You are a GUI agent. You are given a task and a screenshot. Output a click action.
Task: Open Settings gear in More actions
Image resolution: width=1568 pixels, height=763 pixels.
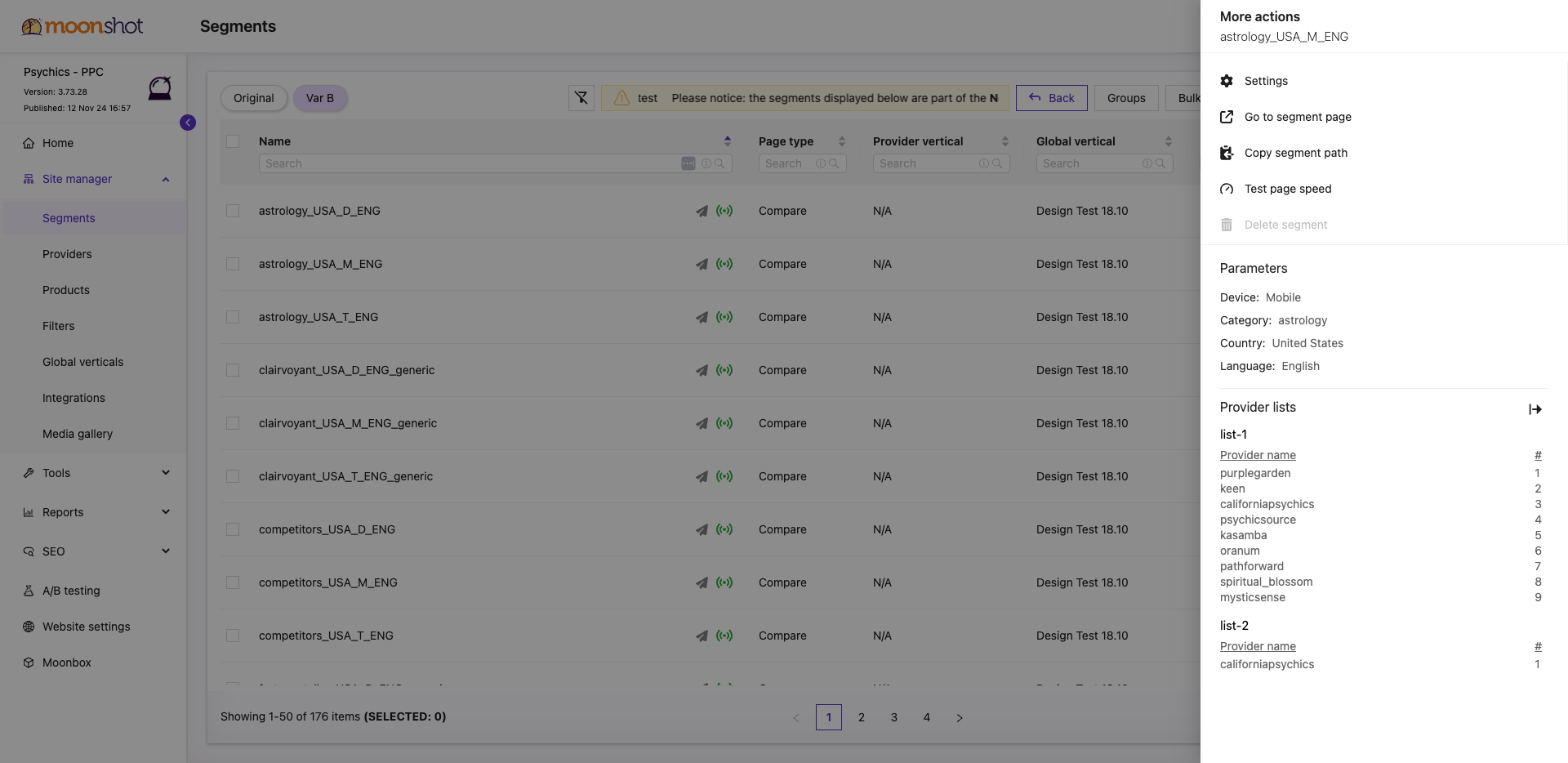pos(1227,81)
